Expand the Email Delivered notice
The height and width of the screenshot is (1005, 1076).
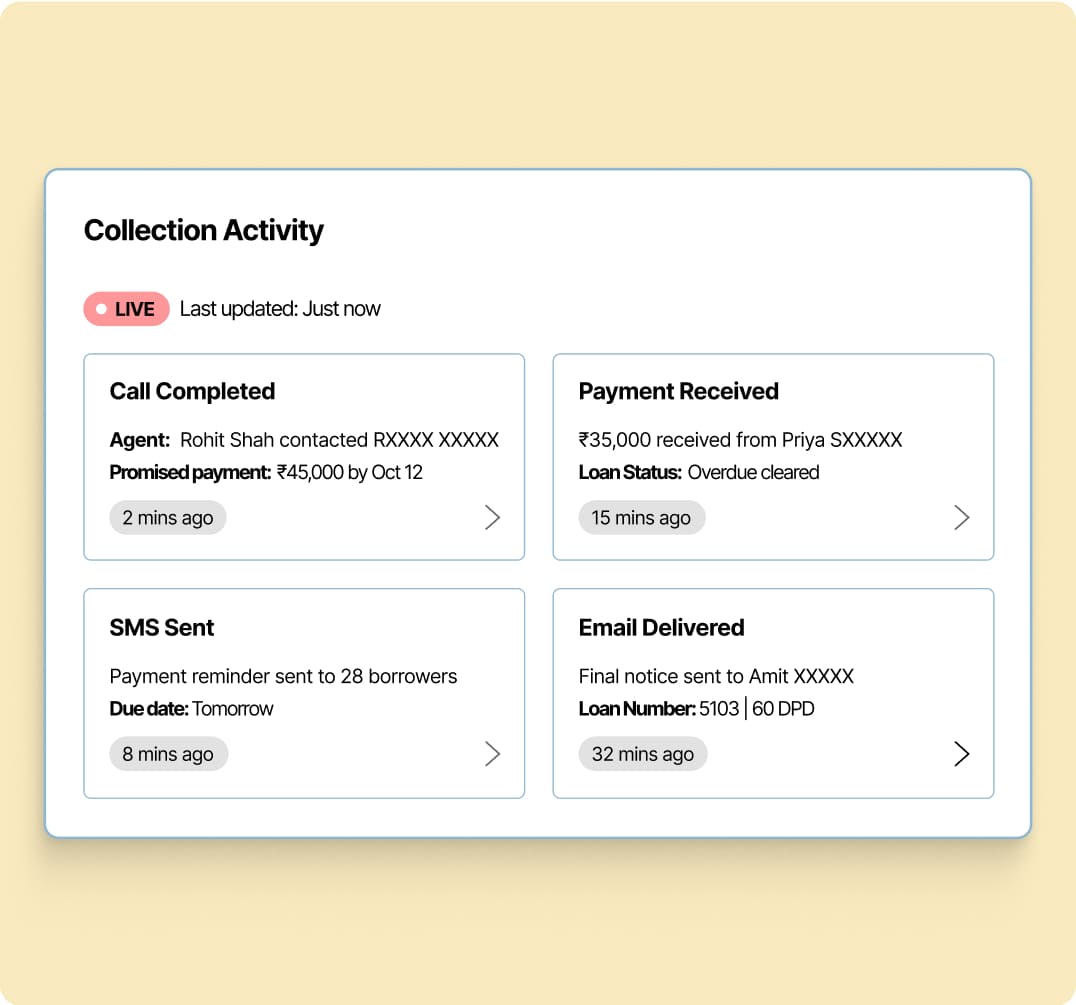(961, 753)
